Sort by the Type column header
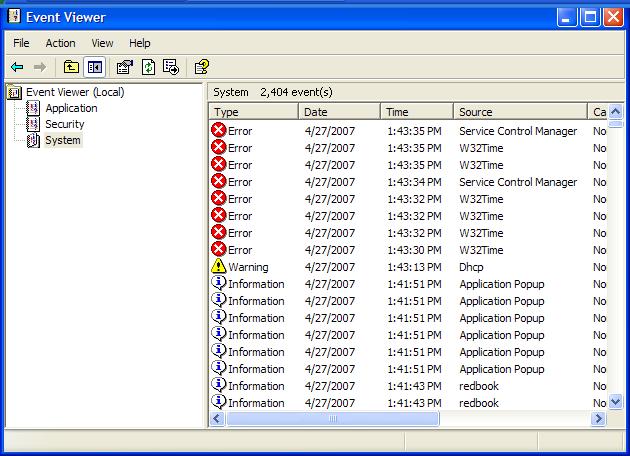630x456 pixels. point(254,112)
